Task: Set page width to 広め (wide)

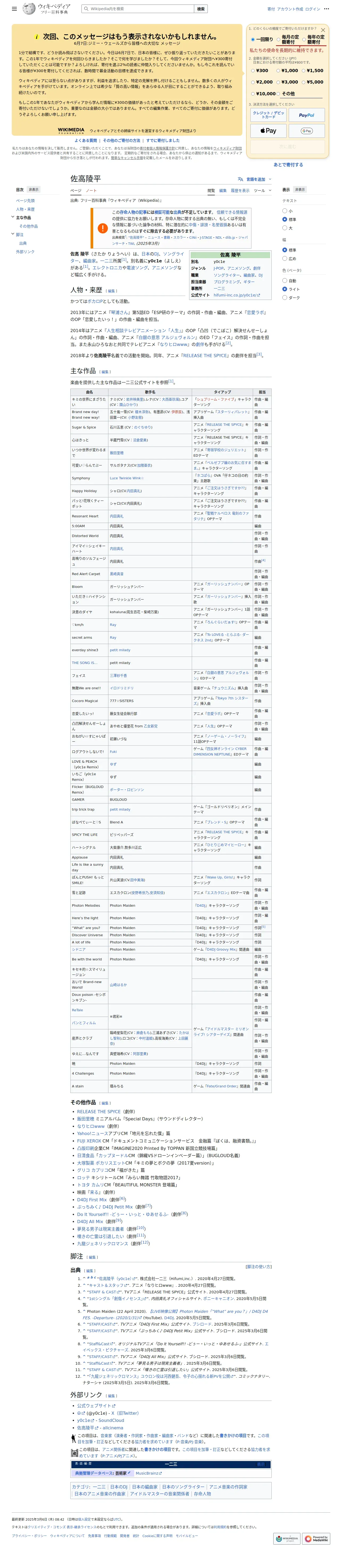Action: click(284, 258)
